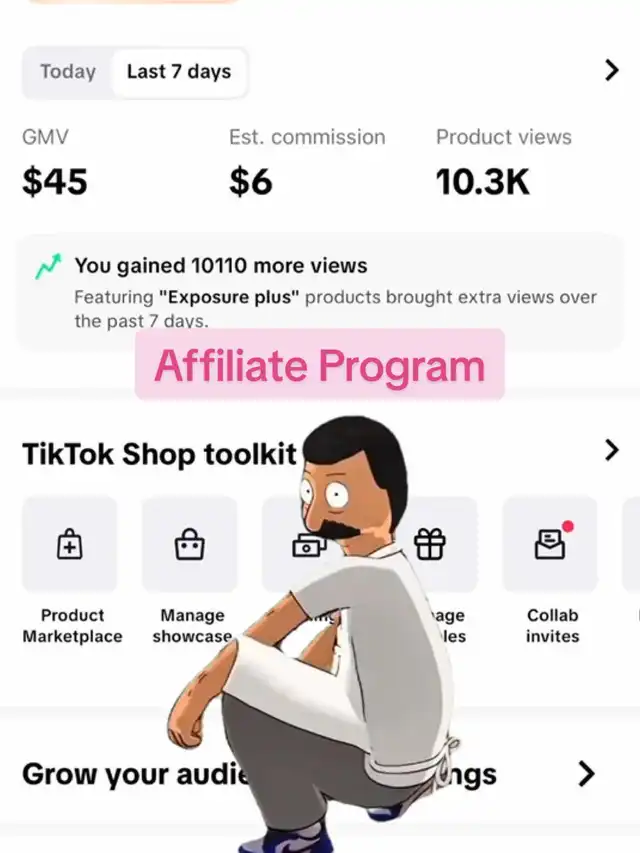Tap the pink Affiliate Program label
This screenshot has width=640, height=853.
tap(320, 364)
